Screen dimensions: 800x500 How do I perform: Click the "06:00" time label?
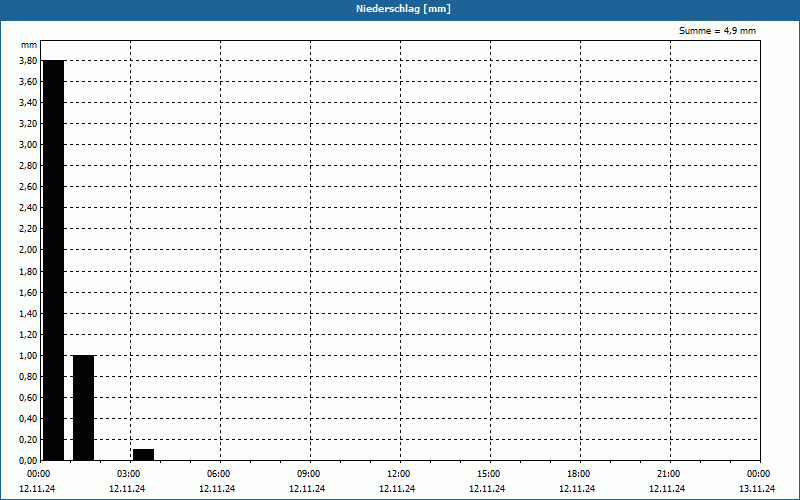(x=218, y=474)
